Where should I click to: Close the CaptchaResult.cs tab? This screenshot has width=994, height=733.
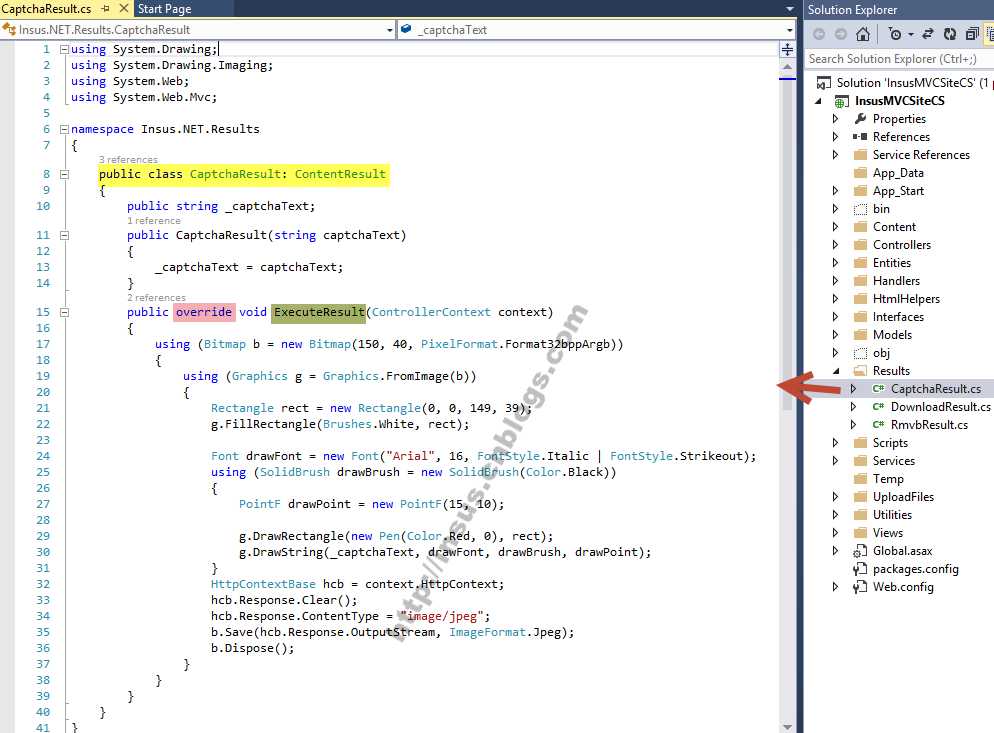(x=124, y=8)
